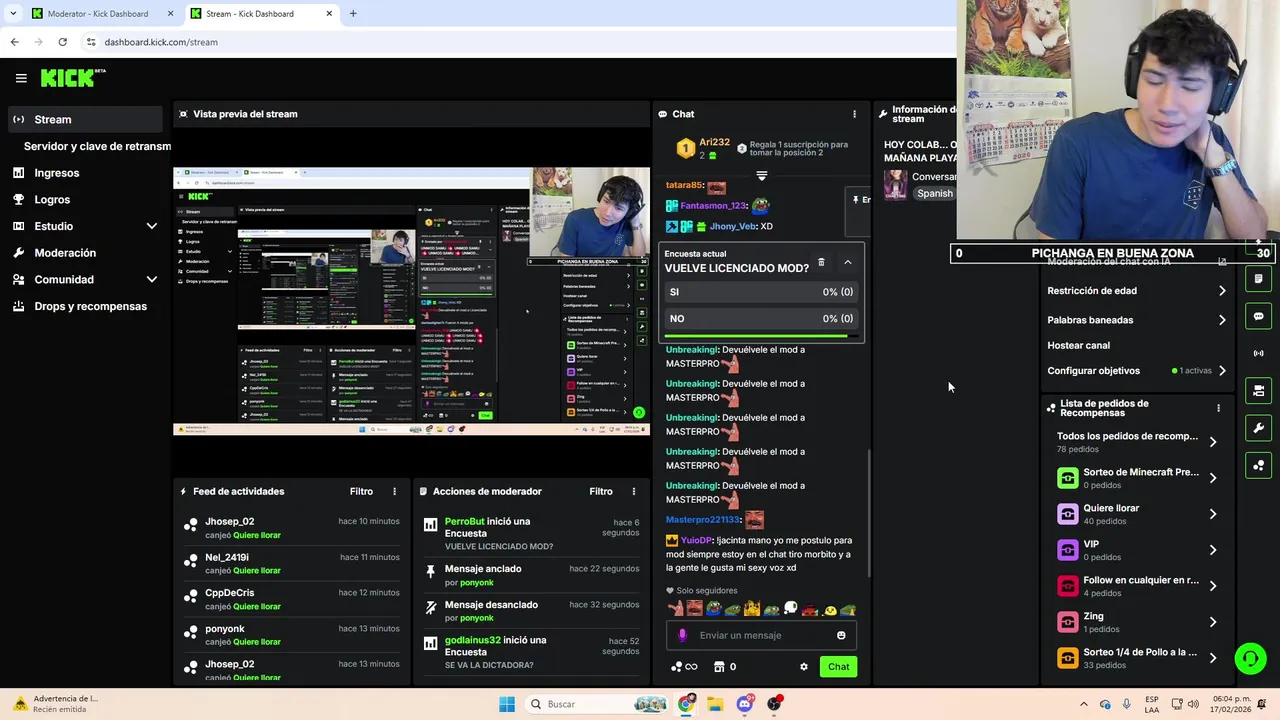Click the taskbar Buscar search box
The height and width of the screenshot is (720, 1280).
point(598,704)
